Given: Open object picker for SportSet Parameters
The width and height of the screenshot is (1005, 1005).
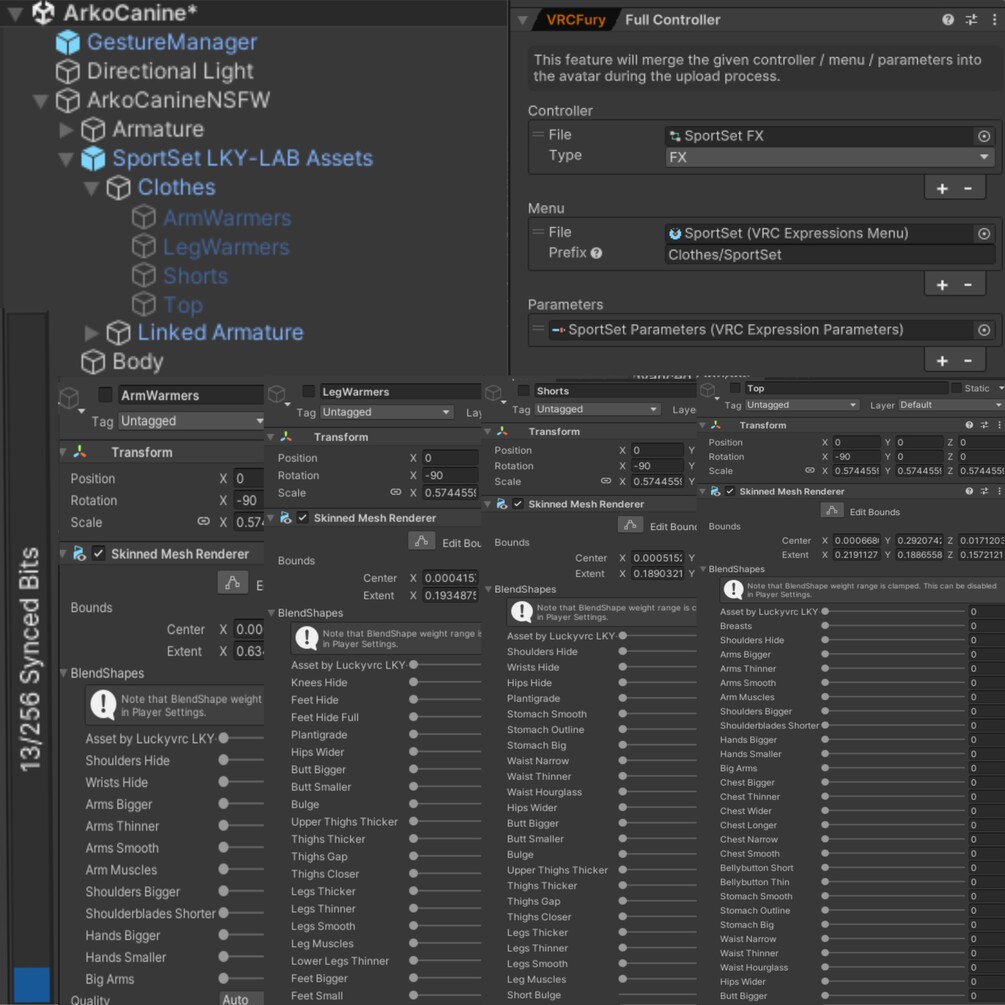Looking at the screenshot, I should click(984, 329).
